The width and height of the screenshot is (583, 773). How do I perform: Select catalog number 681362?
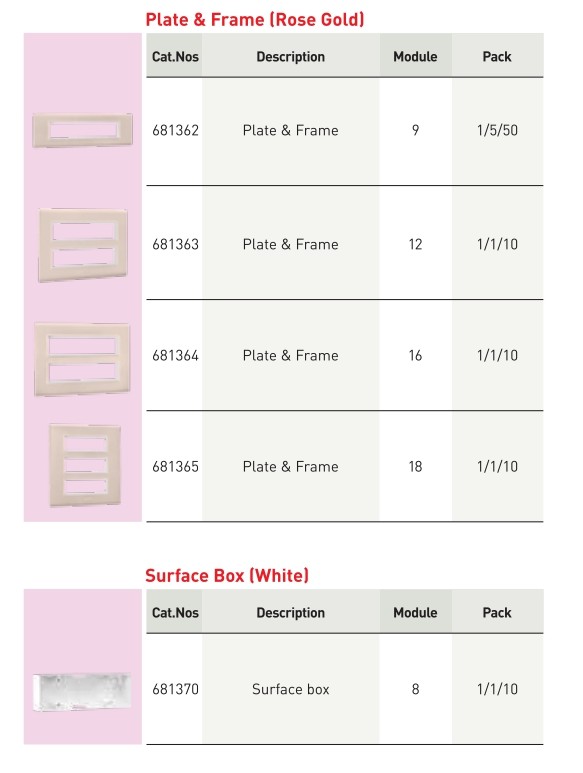[x=175, y=131]
